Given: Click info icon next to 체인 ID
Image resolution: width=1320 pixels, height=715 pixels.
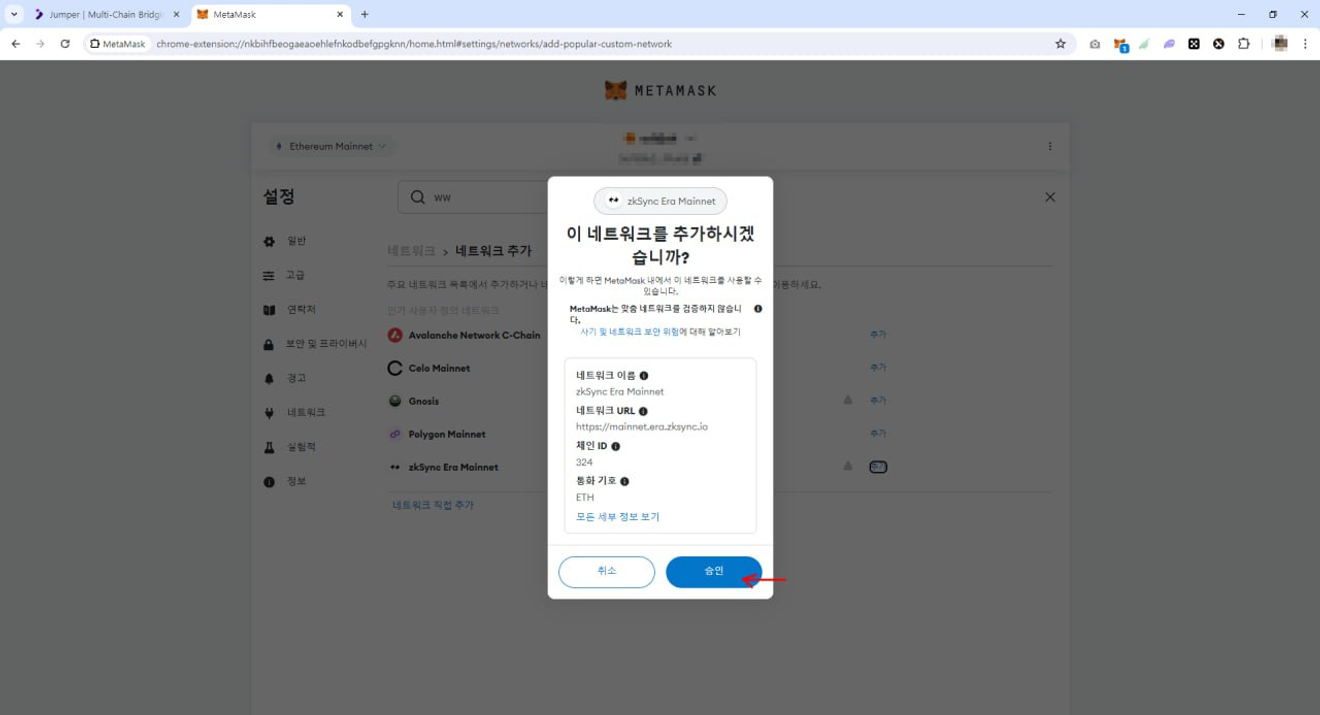Looking at the screenshot, I should point(616,446).
